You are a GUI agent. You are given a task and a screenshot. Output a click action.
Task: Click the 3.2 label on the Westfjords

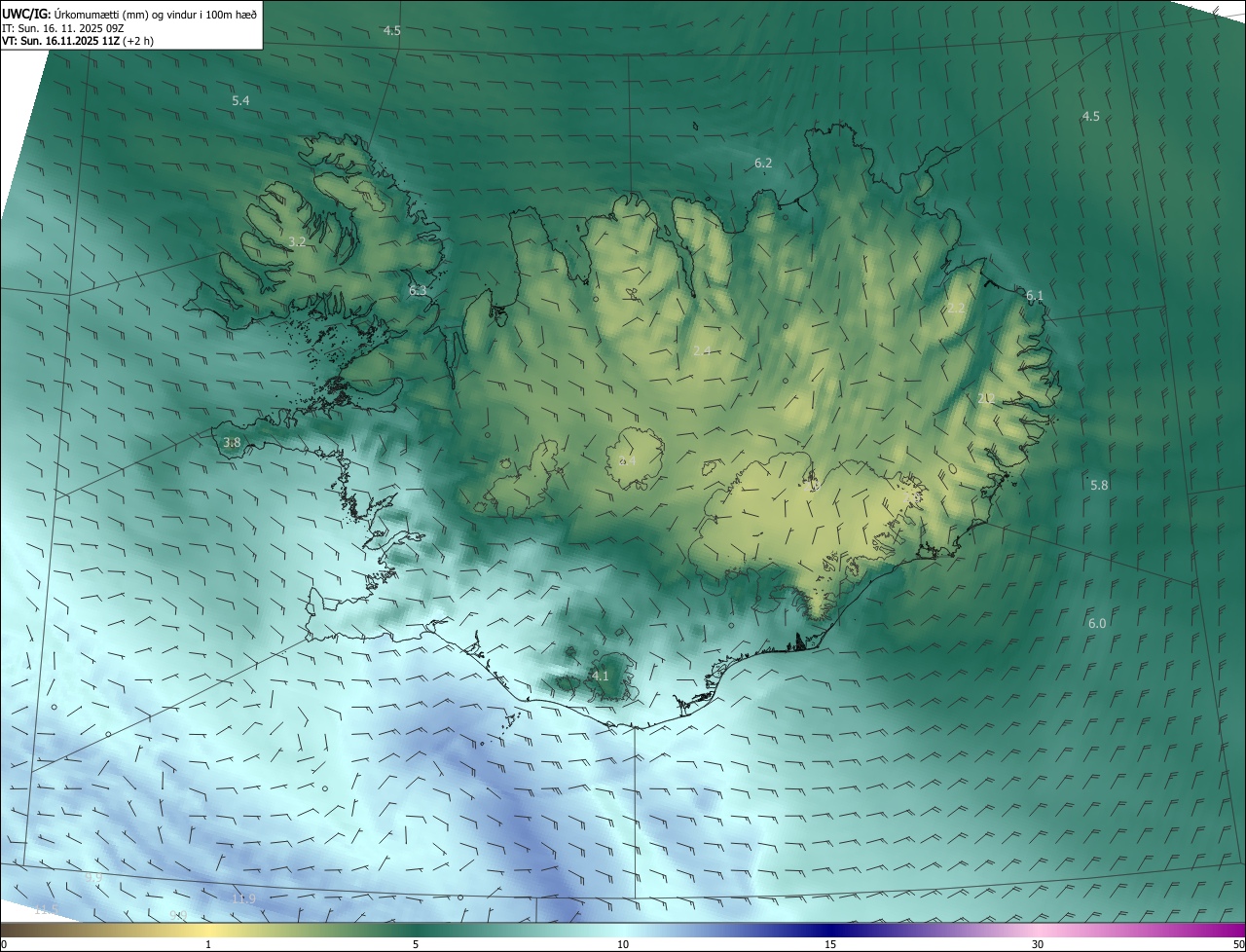(298, 241)
